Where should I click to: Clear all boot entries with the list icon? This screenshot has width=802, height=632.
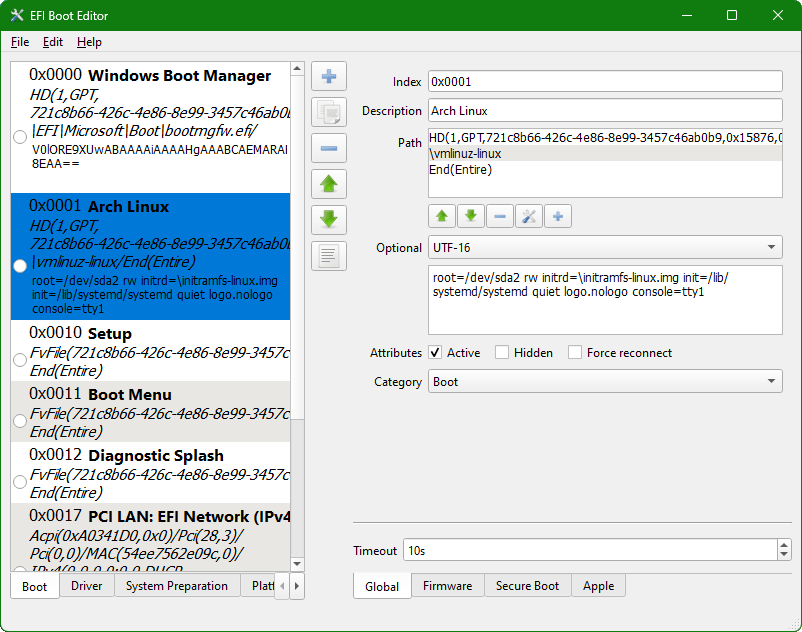[x=328, y=256]
